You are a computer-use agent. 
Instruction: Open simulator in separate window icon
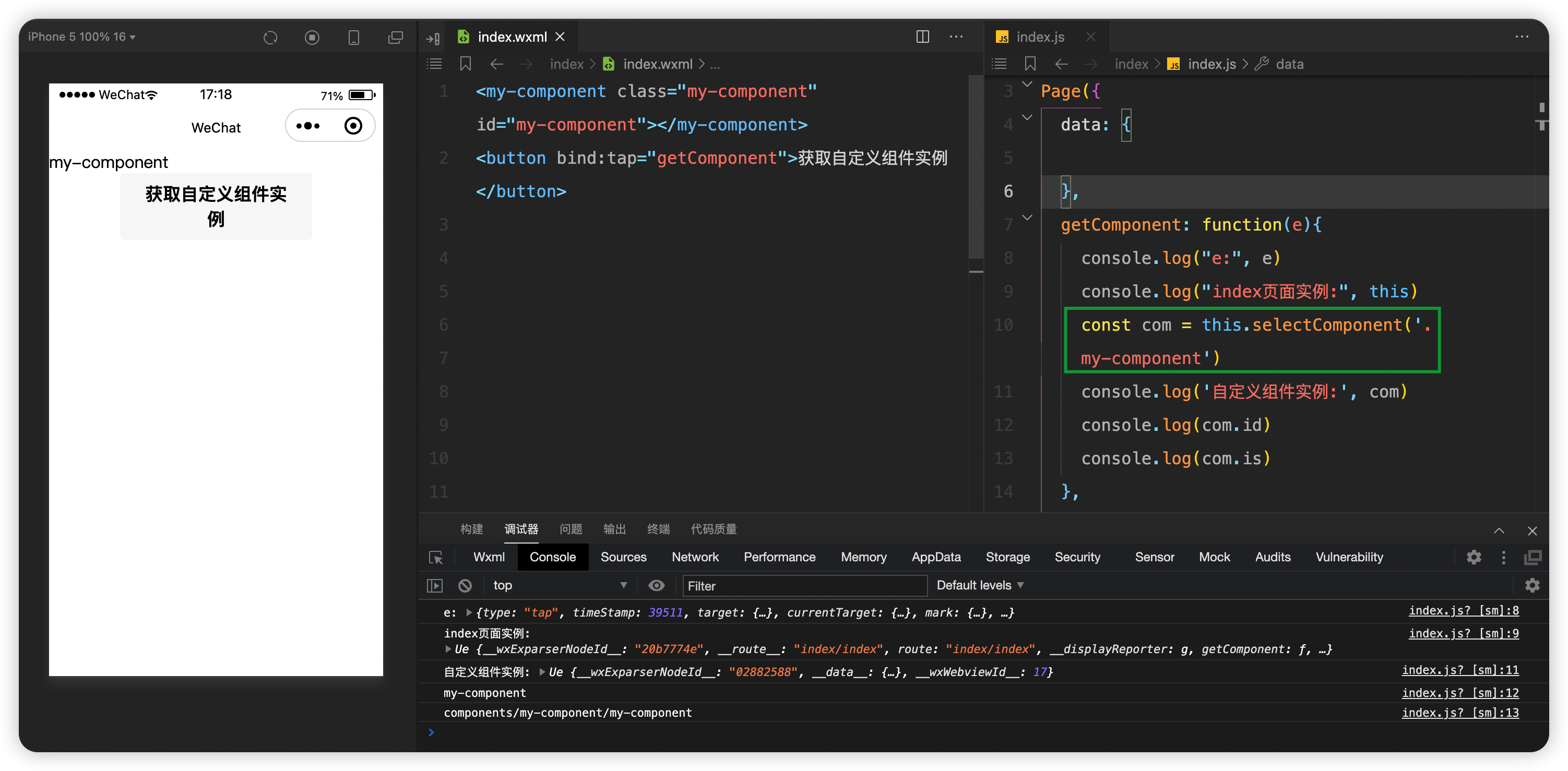[396, 37]
